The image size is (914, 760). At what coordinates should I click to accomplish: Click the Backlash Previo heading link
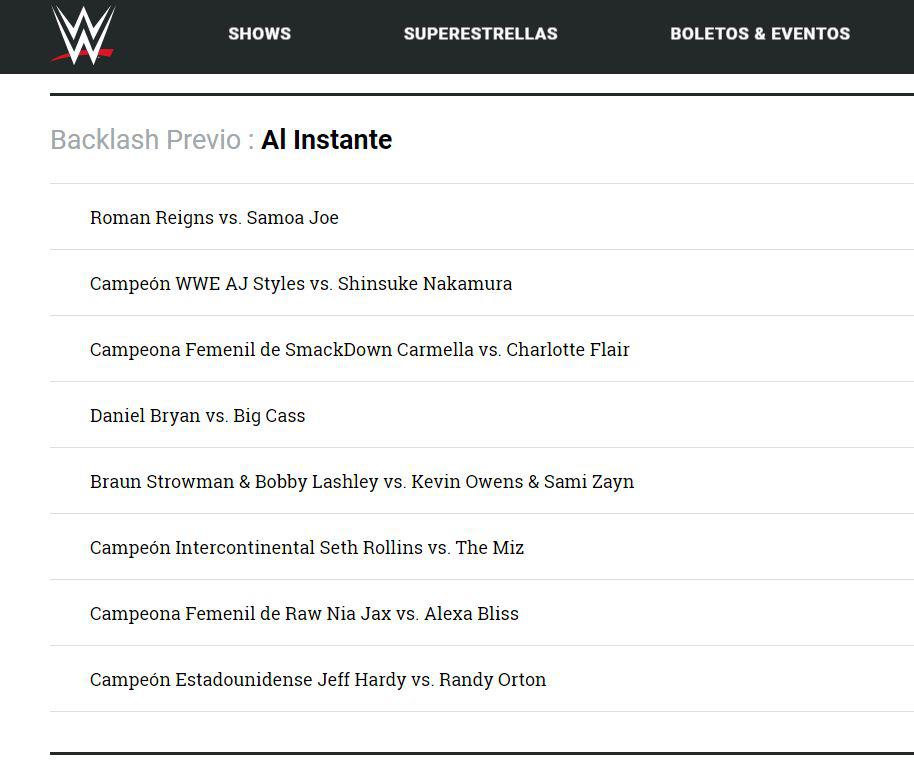[x=145, y=140]
